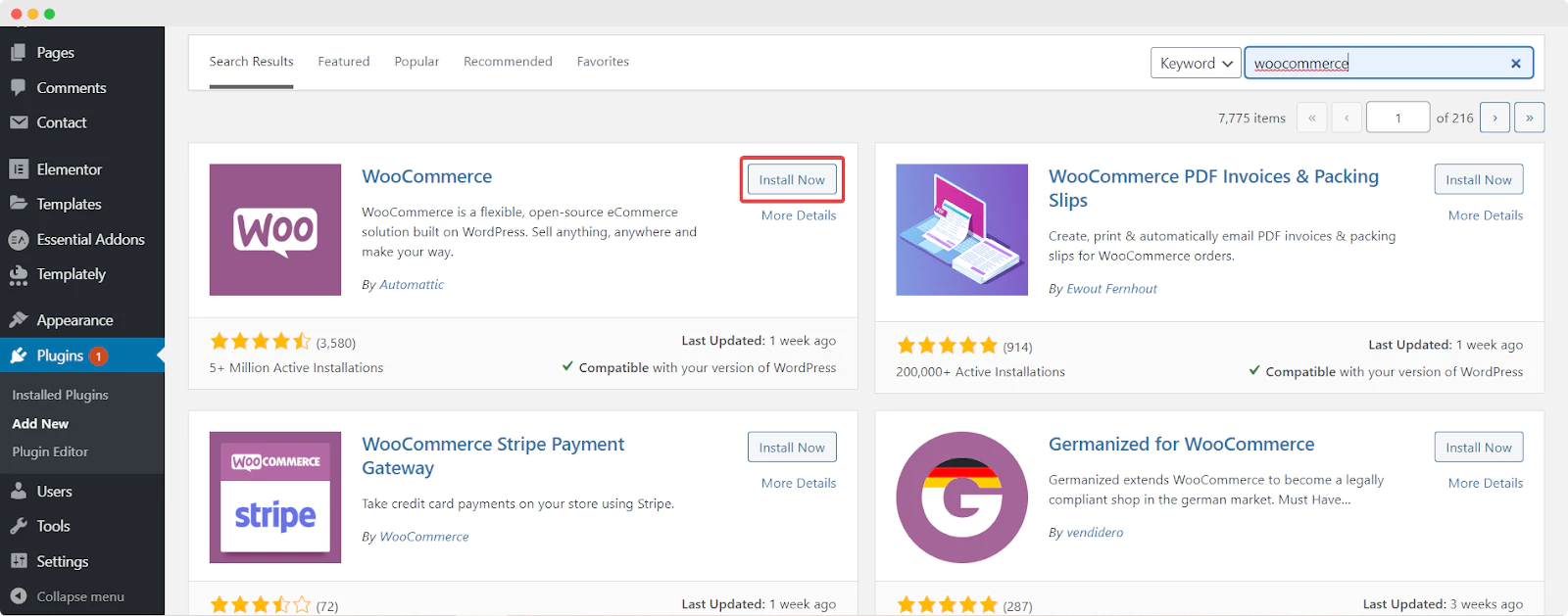
Task: Click the Appearance paintbrush icon
Action: coord(19,320)
